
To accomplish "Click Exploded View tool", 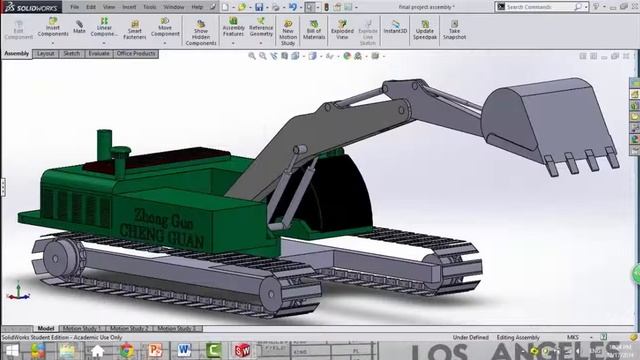I will (342, 30).
